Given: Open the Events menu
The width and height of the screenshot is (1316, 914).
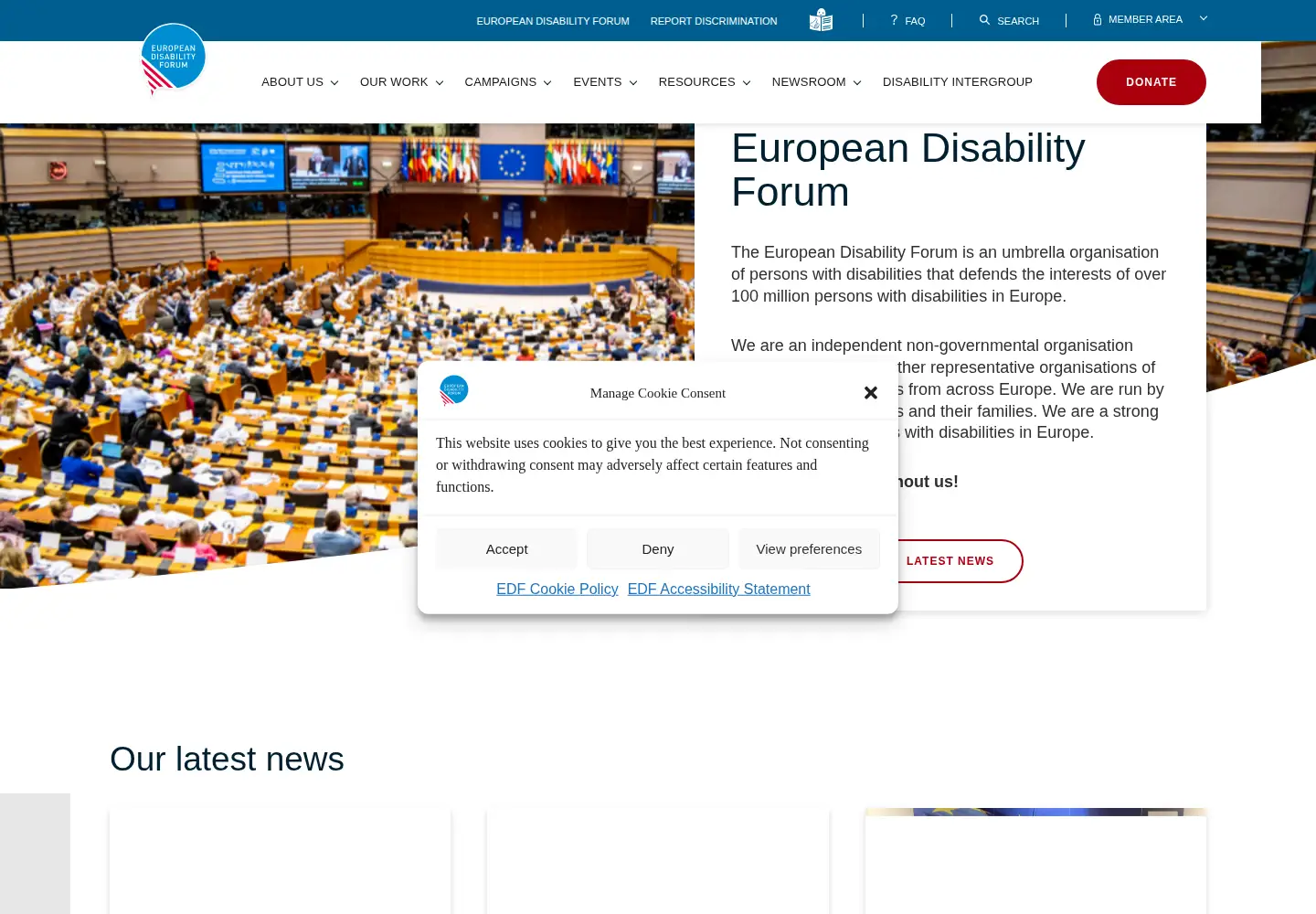Looking at the screenshot, I should (598, 82).
